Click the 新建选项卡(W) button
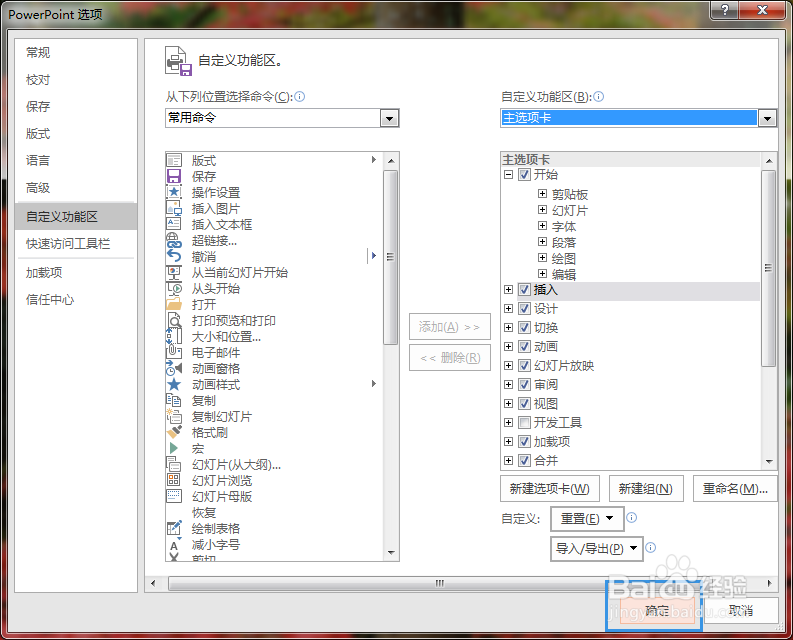Viewport: 793px width, 640px height. pos(550,489)
